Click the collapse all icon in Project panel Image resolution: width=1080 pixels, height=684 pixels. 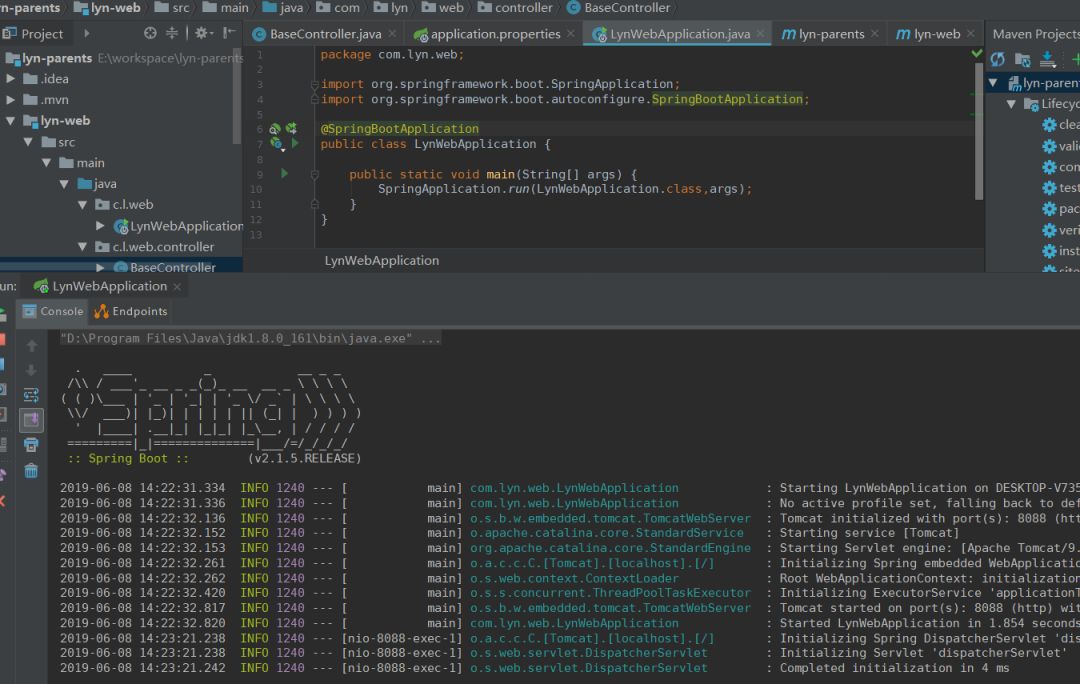click(x=171, y=33)
